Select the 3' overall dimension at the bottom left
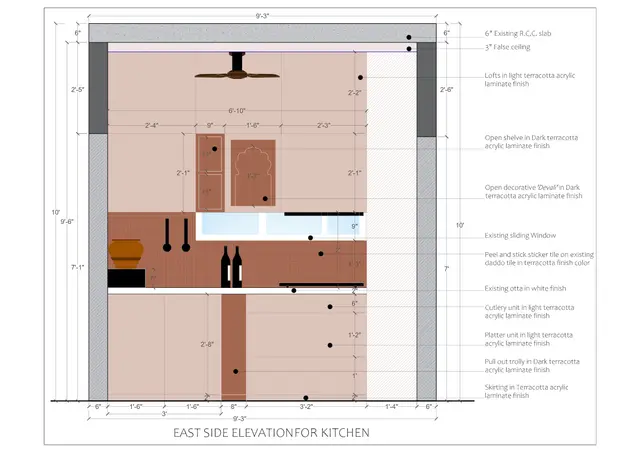This screenshot has height=452, width=640. click(x=164, y=414)
